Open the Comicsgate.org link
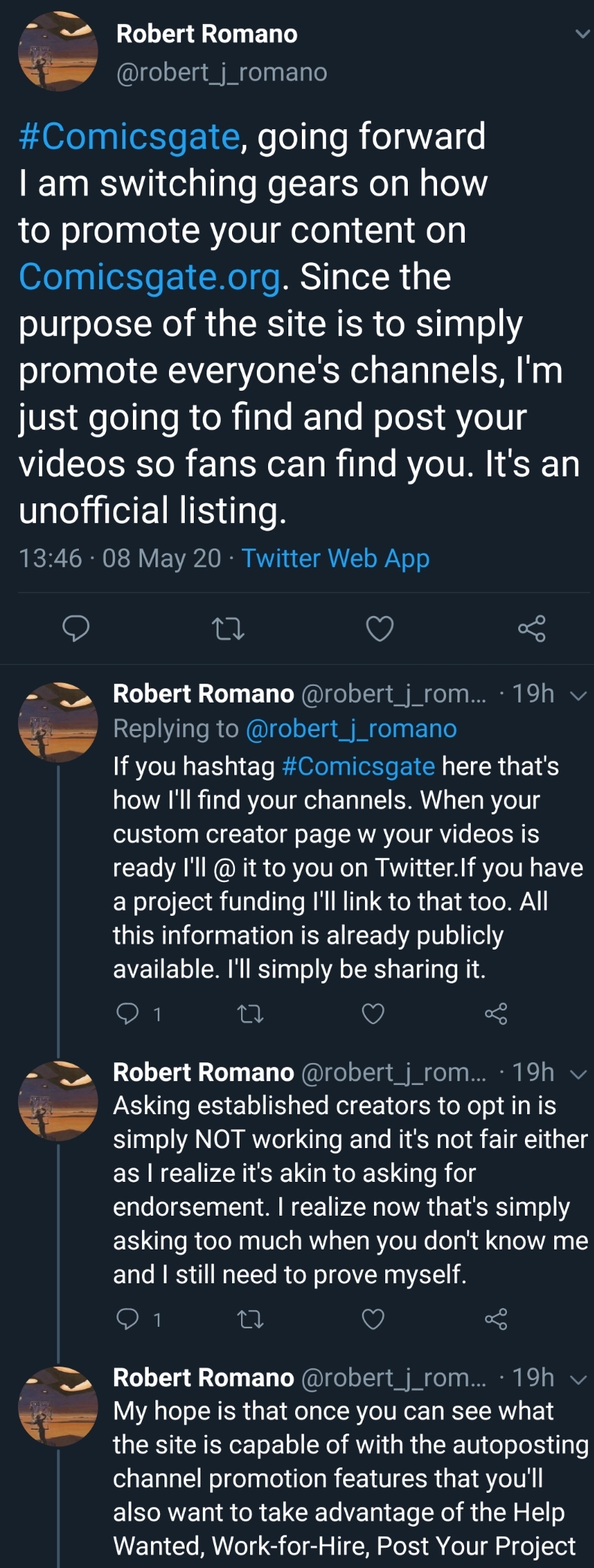 150,276
